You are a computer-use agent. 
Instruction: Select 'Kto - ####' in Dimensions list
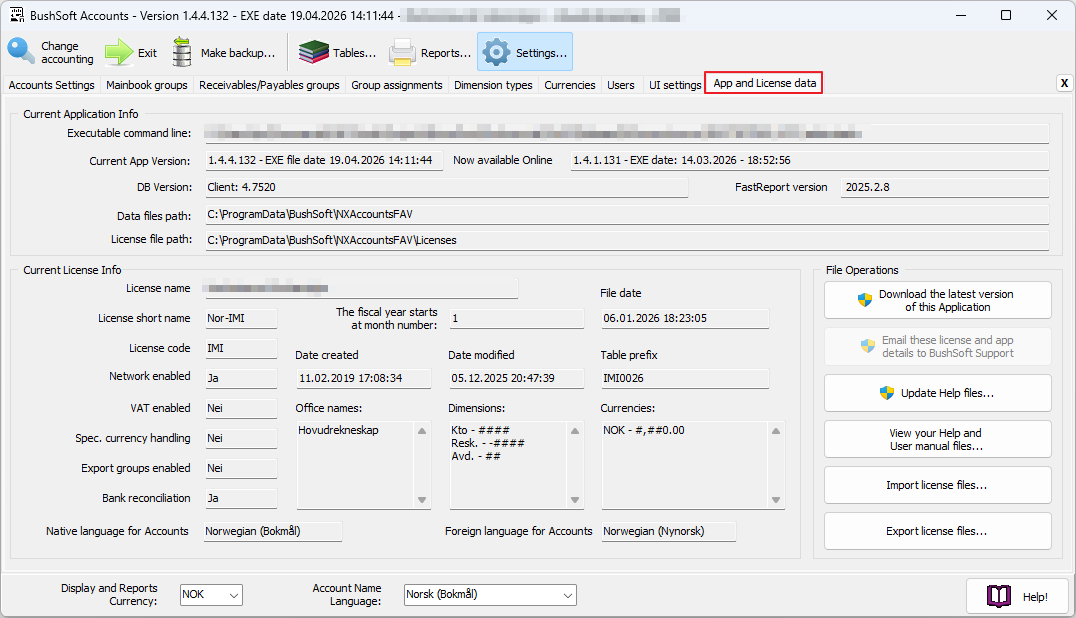point(480,430)
